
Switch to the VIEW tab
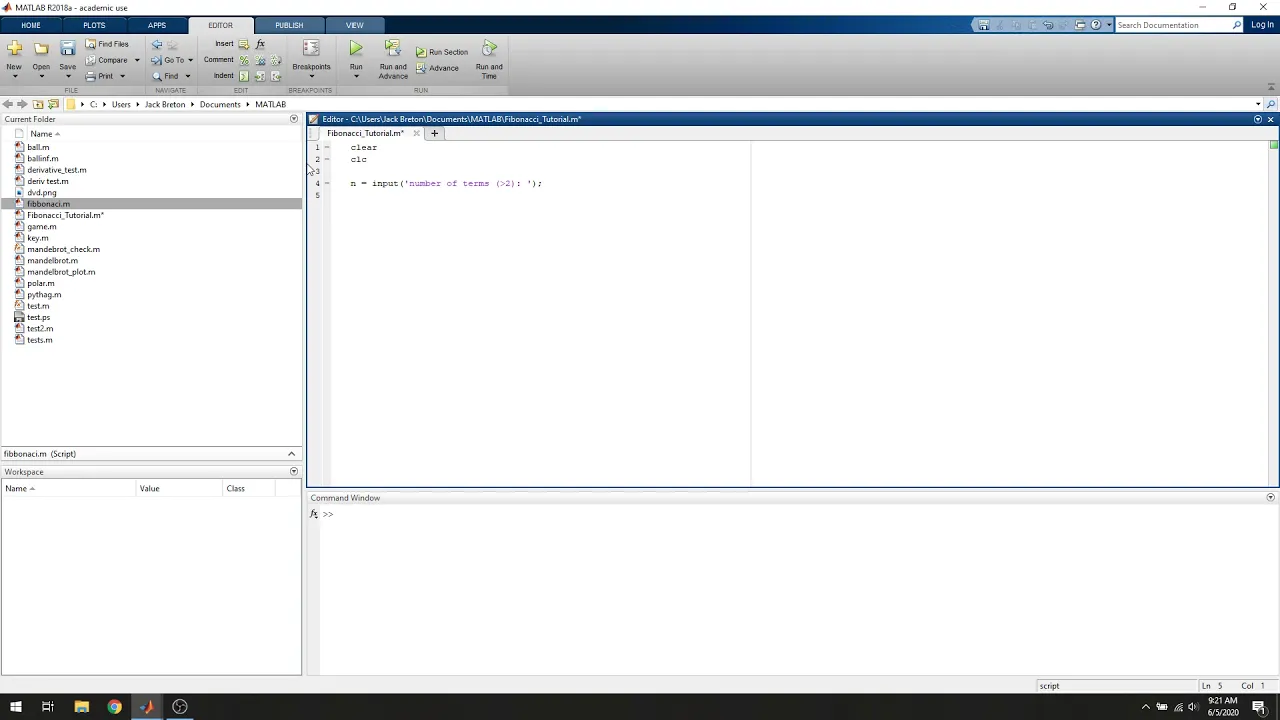(x=354, y=25)
